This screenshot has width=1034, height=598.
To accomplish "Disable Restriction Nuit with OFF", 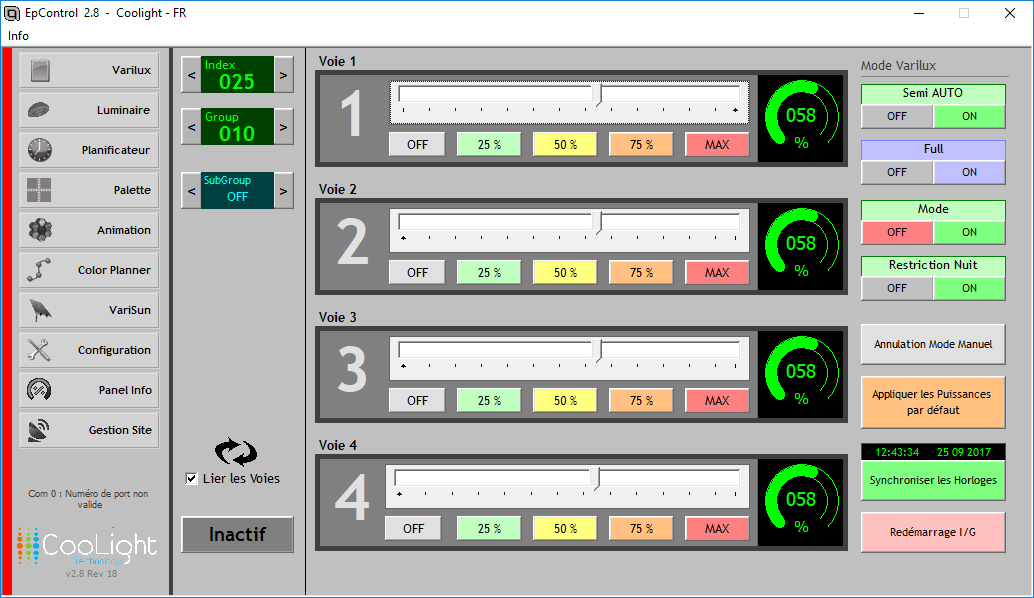I will pos(897,289).
